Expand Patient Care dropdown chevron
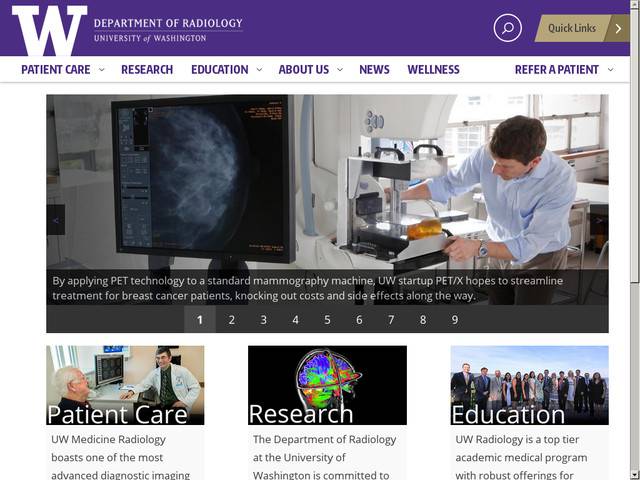Viewport: 640px width, 480px height. click(102, 69)
